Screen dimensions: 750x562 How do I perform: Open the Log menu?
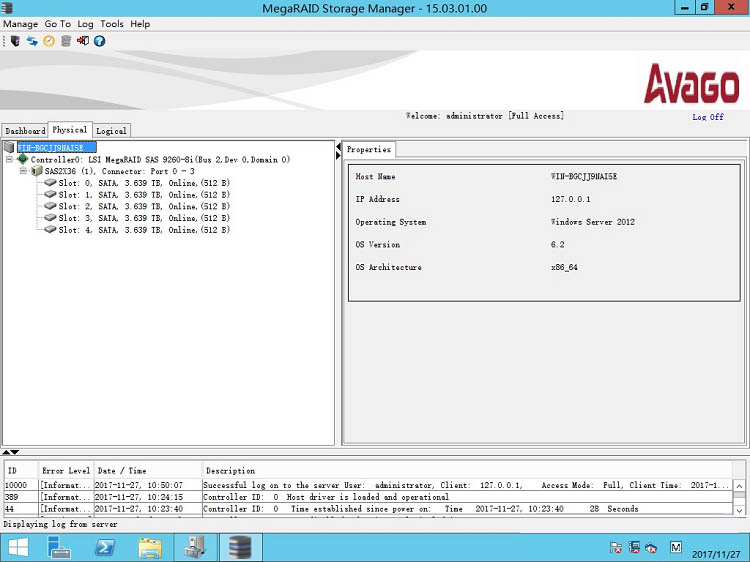click(x=85, y=24)
